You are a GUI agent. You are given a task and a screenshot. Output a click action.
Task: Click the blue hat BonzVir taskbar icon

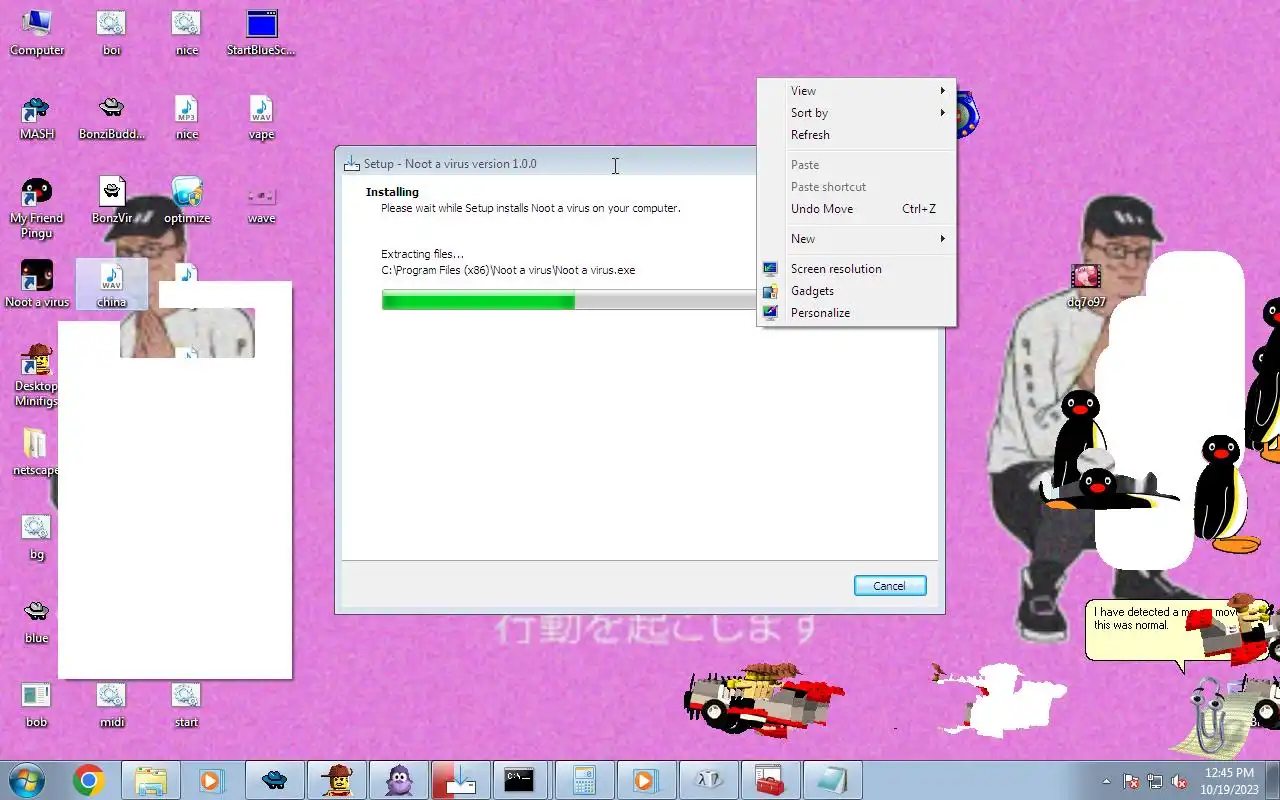(x=275, y=780)
